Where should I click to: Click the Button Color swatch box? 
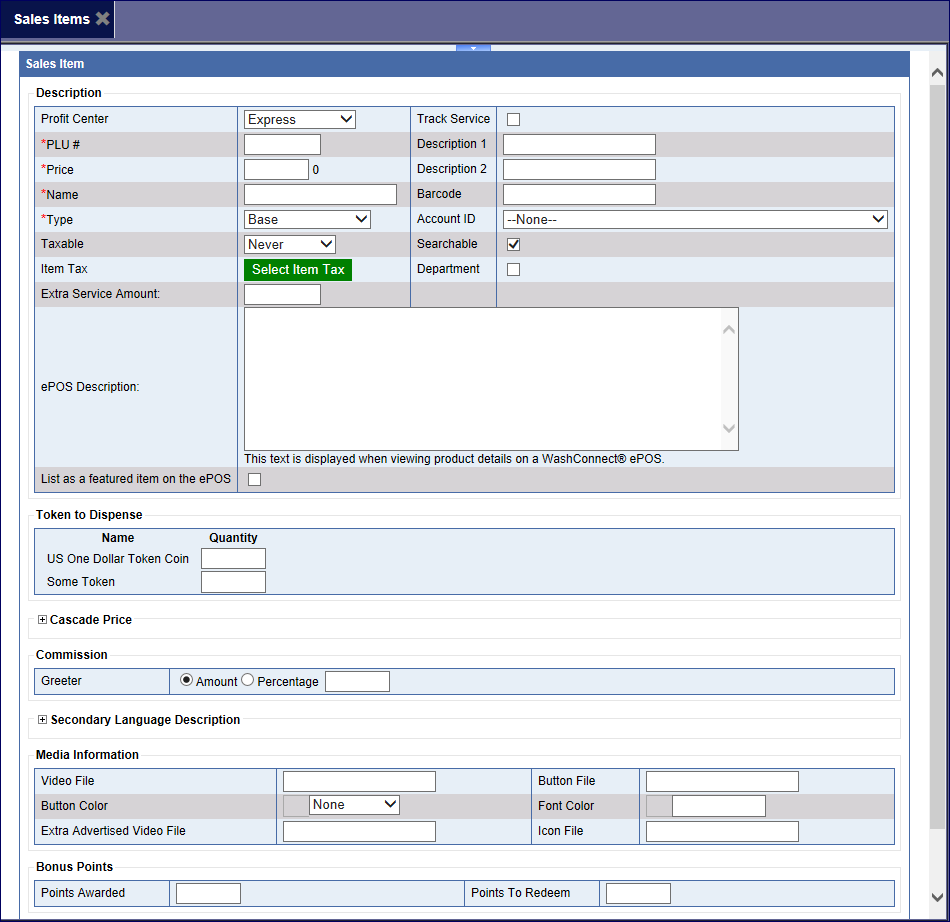point(296,805)
